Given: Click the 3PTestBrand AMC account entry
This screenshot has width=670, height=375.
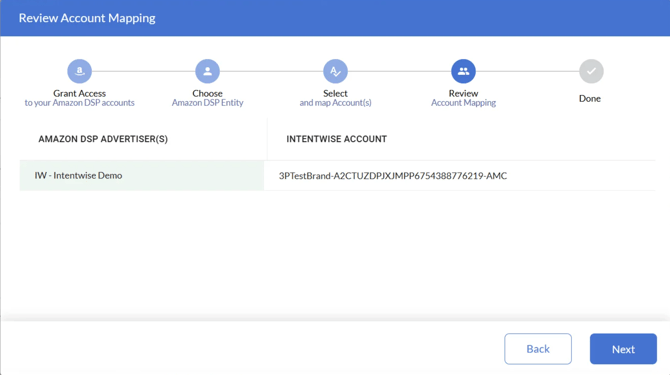Looking at the screenshot, I should click(x=393, y=176).
